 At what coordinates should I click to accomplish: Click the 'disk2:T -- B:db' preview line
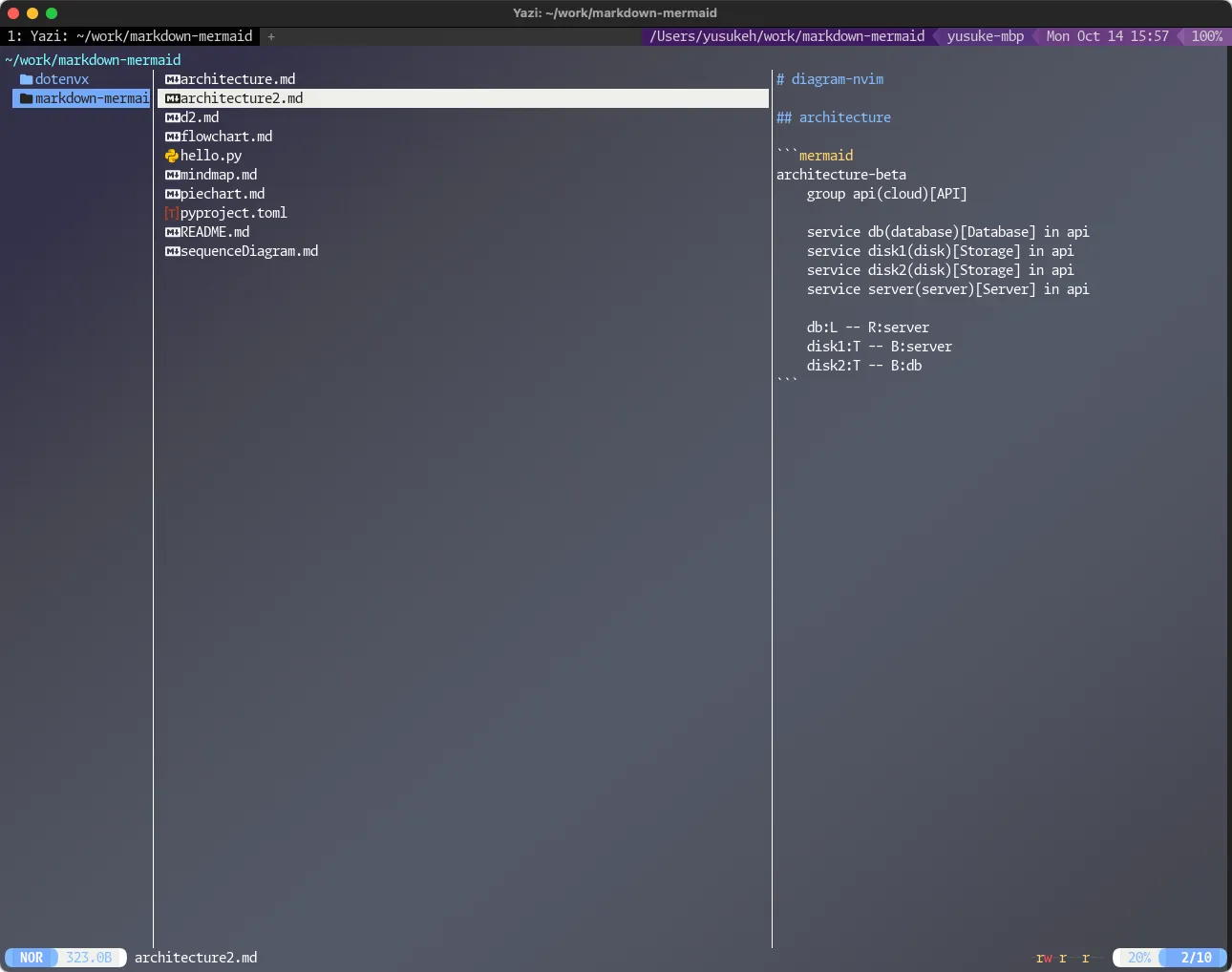[x=864, y=366]
